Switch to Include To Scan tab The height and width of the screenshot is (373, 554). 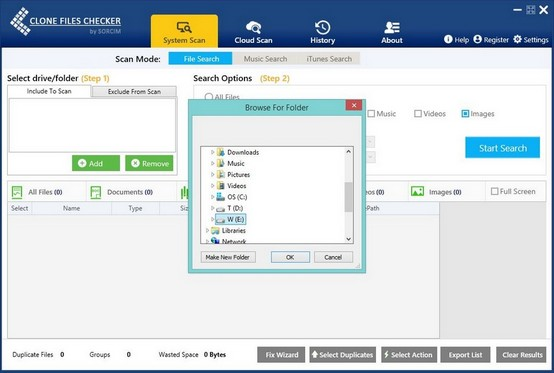[x=49, y=91]
